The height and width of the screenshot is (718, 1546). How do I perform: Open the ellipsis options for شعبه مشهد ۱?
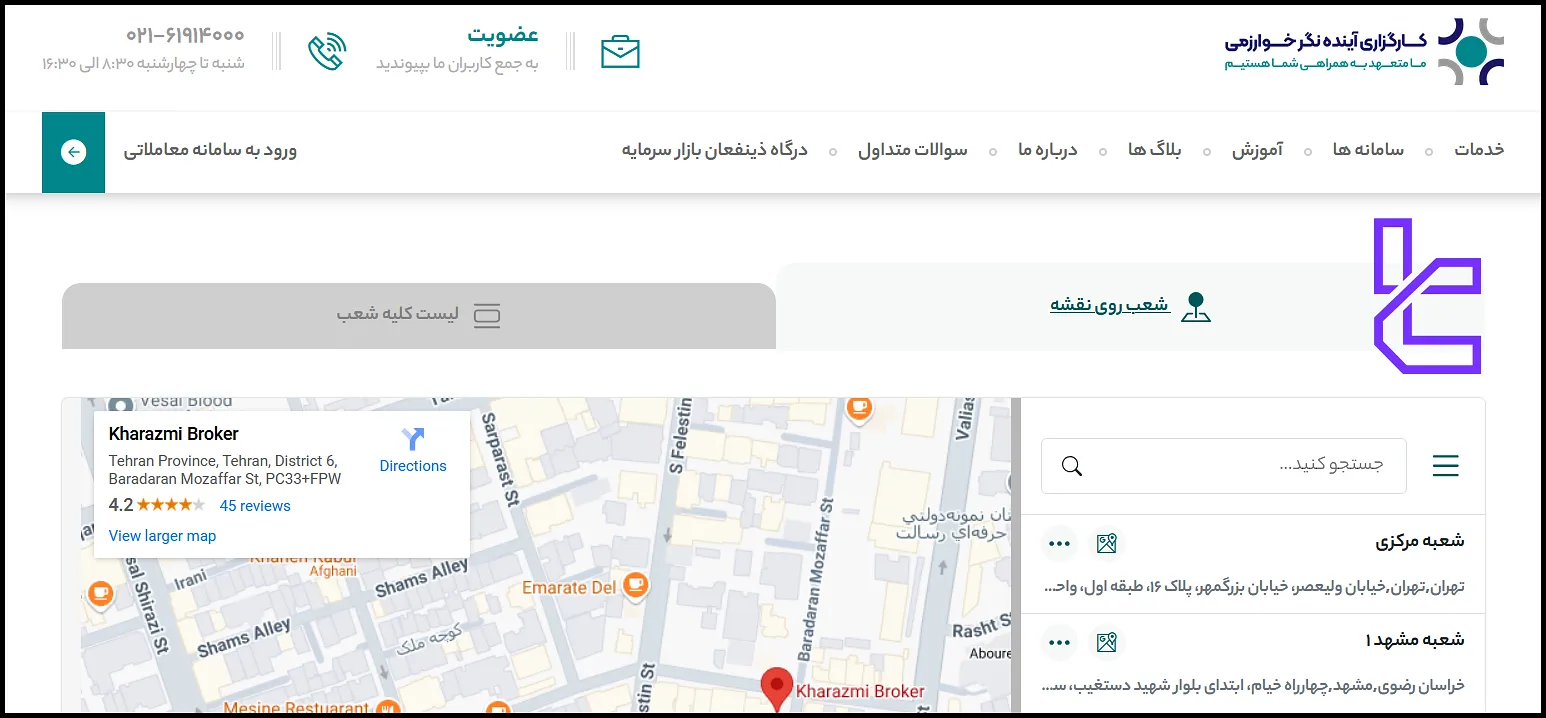coord(1059,642)
